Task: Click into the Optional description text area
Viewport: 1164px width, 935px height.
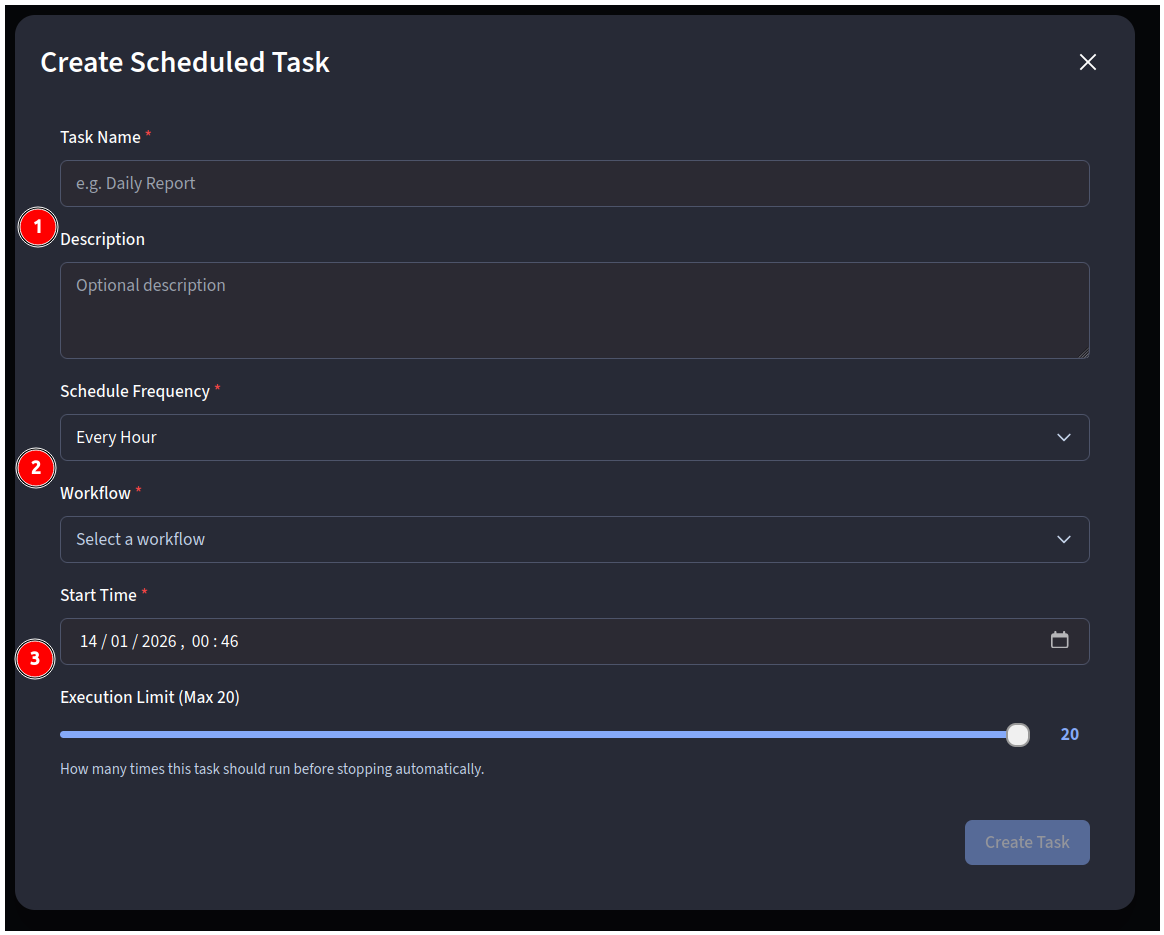Action: coord(574,310)
